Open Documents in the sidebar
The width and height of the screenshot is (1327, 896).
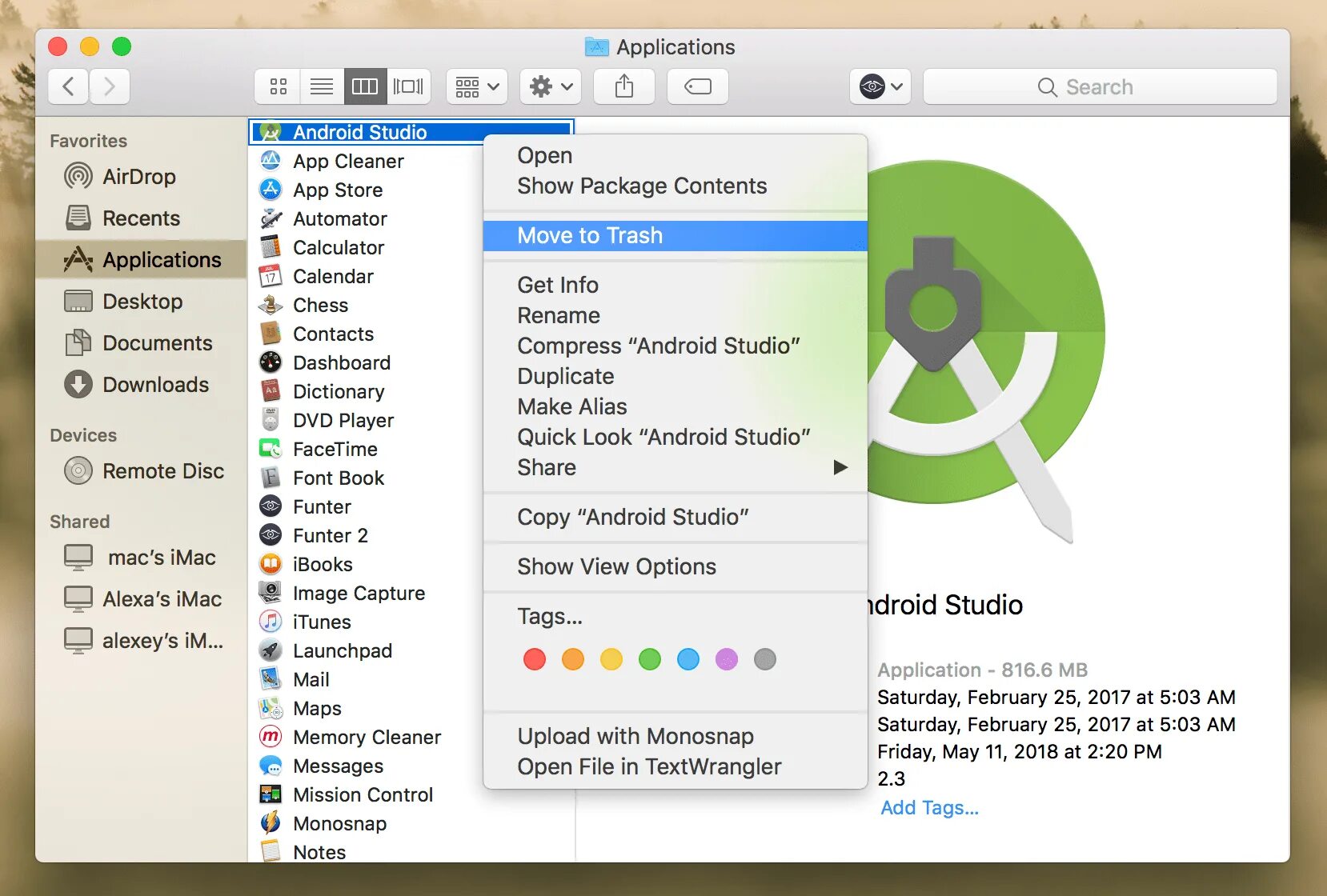click(x=141, y=342)
